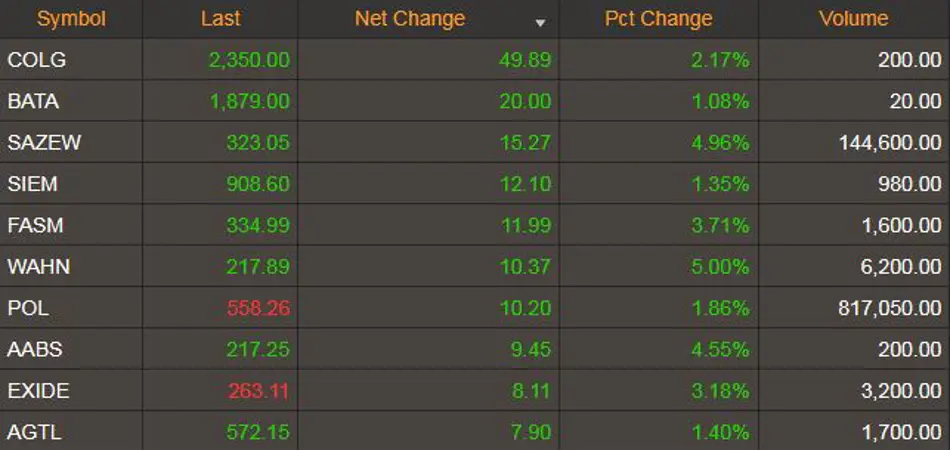Sort by the Symbol column header
The width and height of the screenshot is (950, 450).
coord(71,19)
